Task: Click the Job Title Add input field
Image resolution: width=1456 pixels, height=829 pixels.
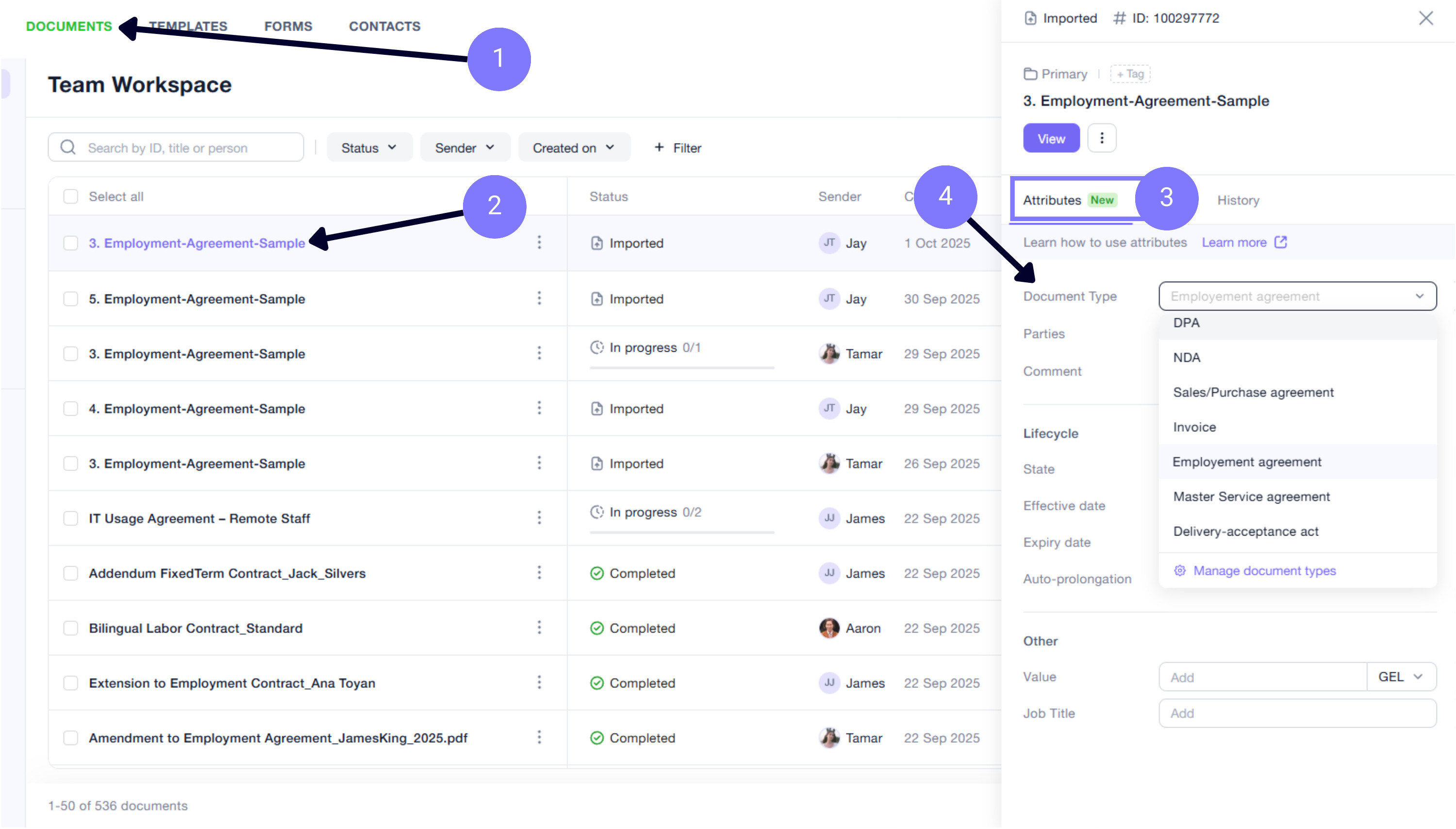Action: point(1297,713)
